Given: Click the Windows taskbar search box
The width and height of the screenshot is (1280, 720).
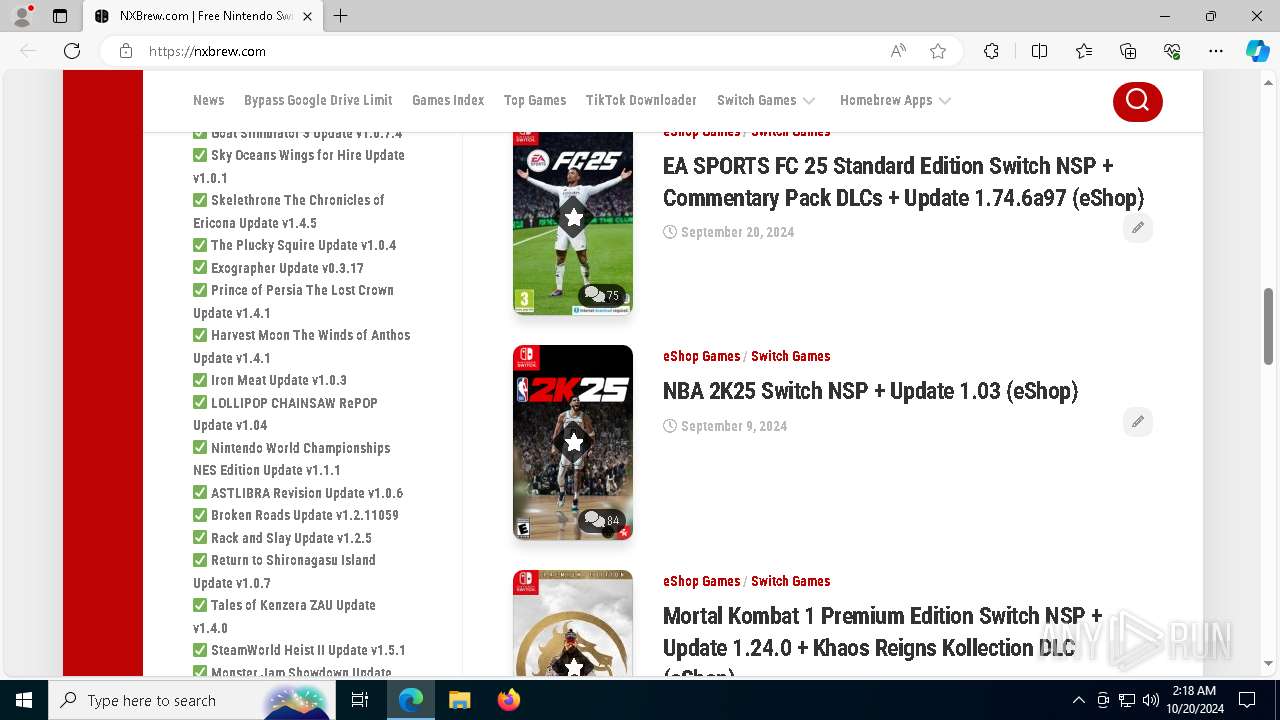Looking at the screenshot, I should click(190, 700).
